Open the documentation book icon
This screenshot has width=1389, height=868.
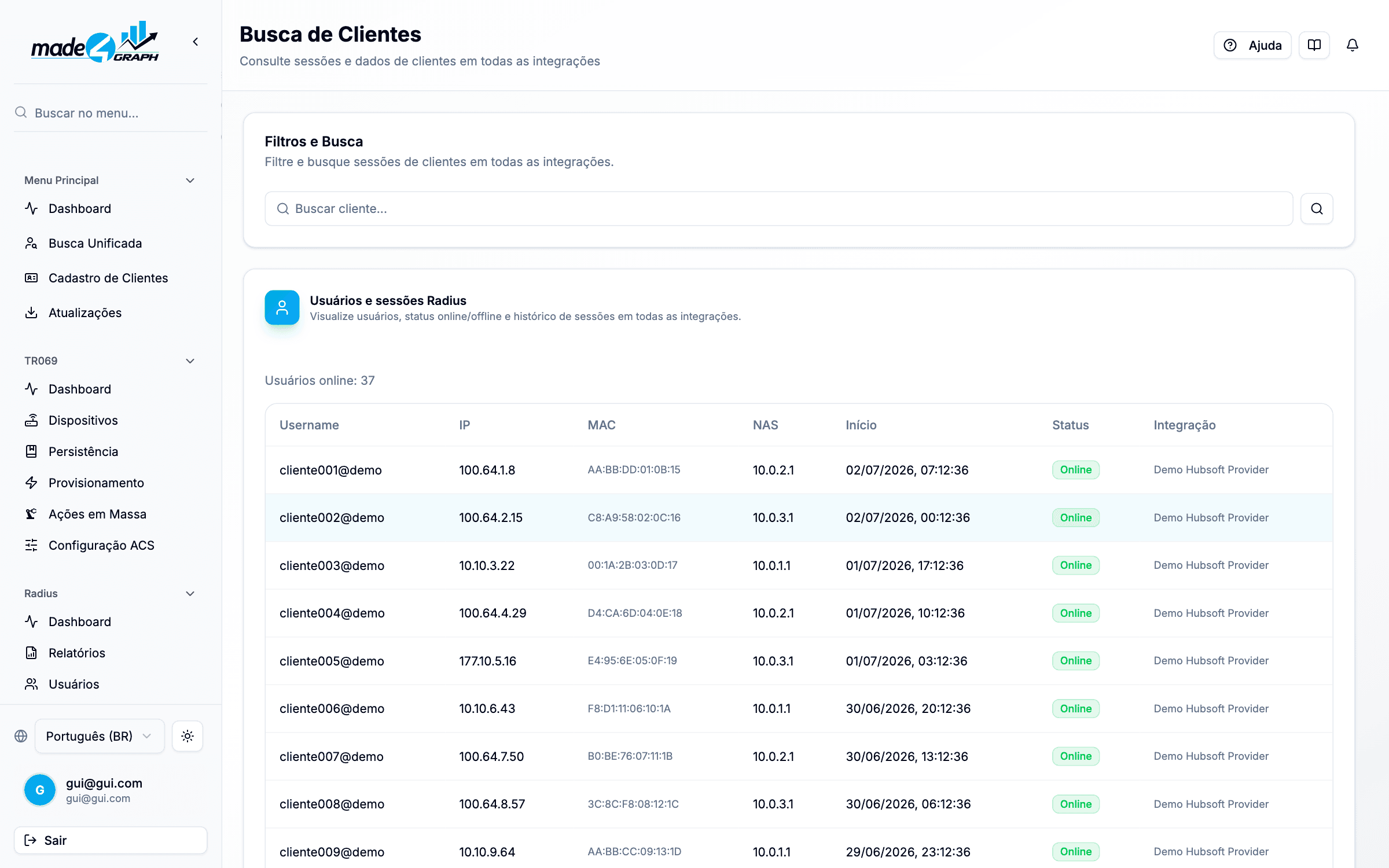[x=1314, y=45]
